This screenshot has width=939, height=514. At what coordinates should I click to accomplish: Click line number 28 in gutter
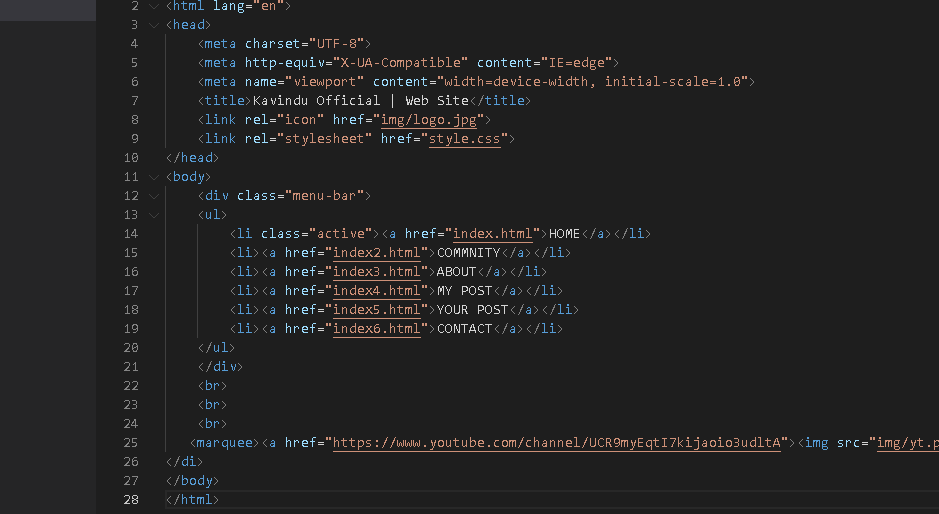pos(131,500)
